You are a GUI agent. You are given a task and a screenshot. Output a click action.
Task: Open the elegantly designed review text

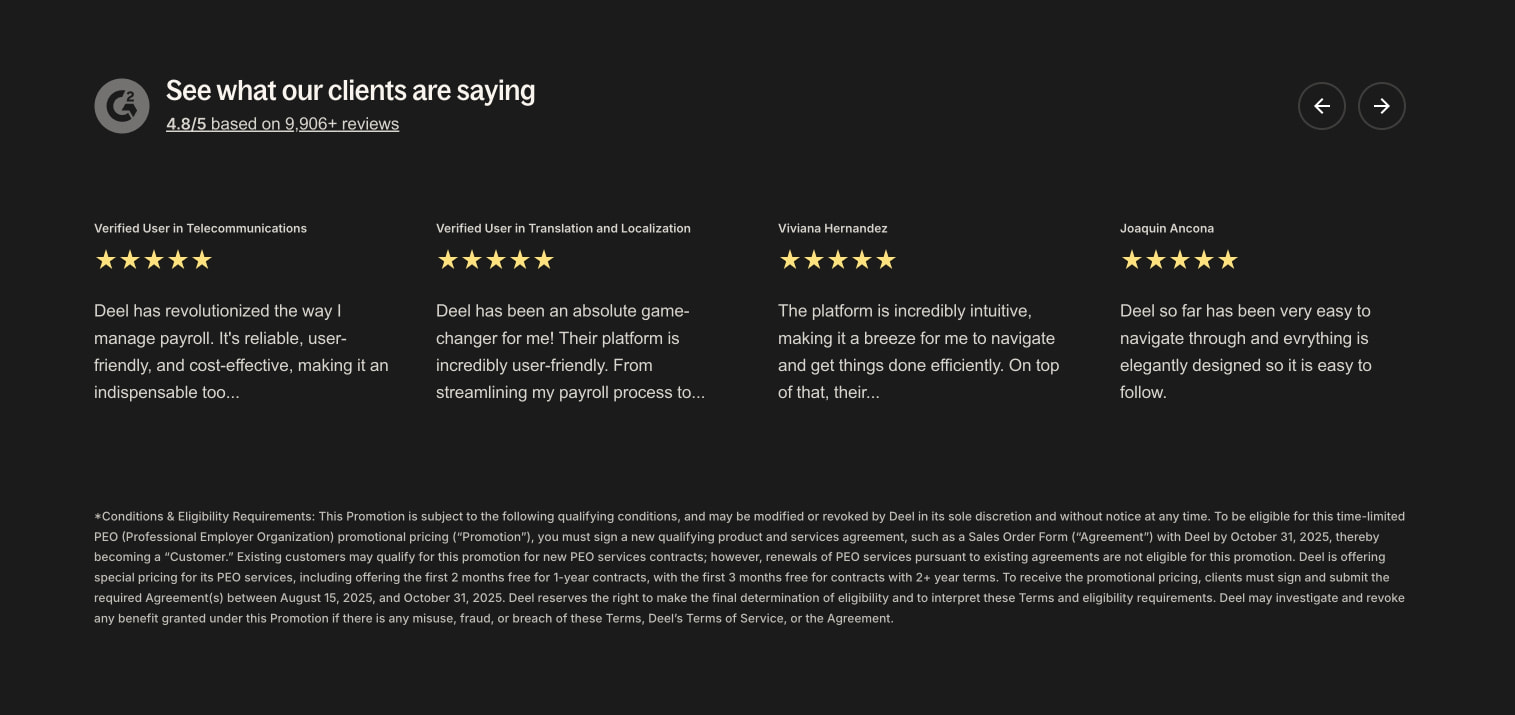[x=1246, y=352]
